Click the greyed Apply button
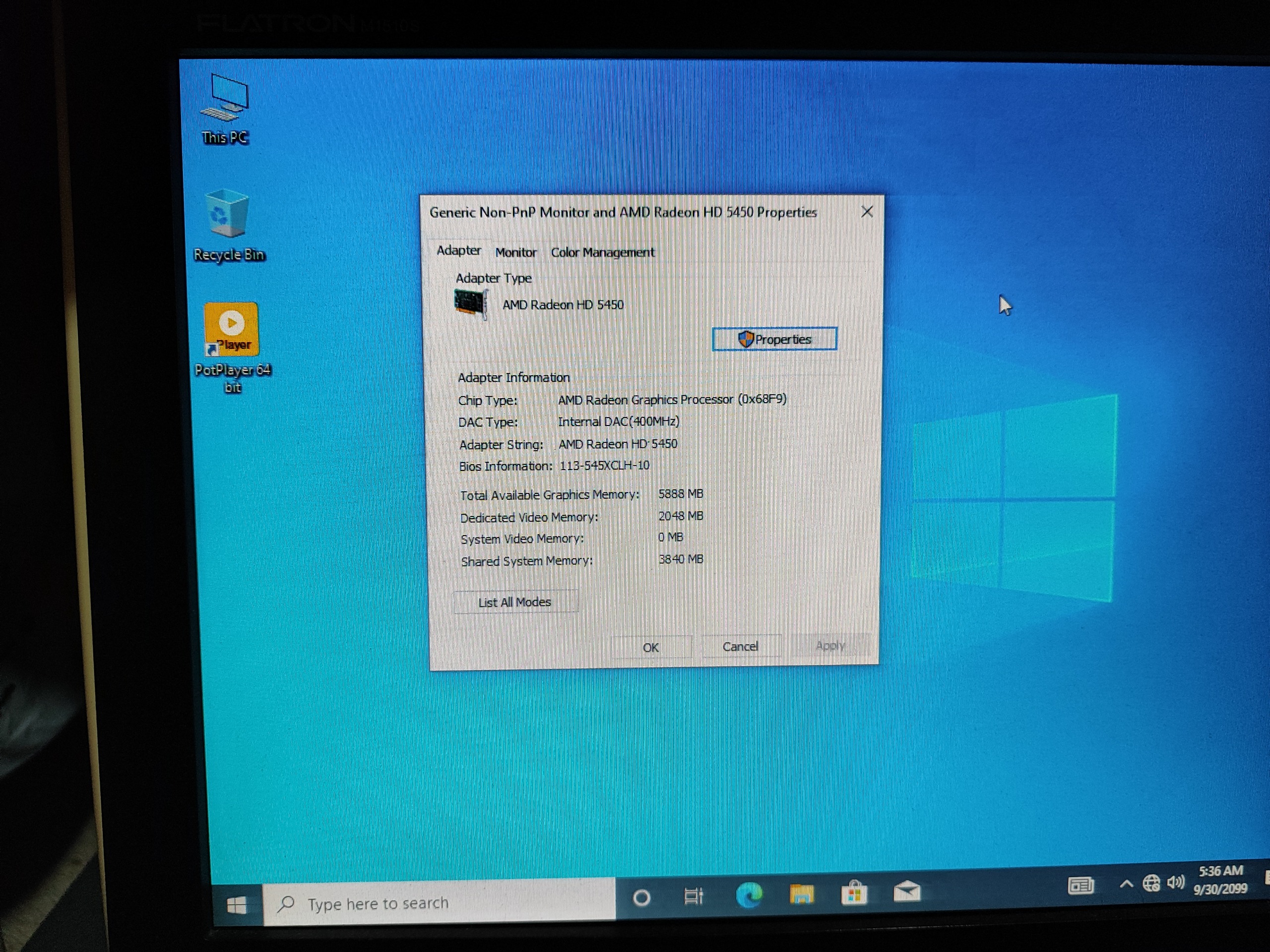The width and height of the screenshot is (1270, 952). (x=830, y=646)
